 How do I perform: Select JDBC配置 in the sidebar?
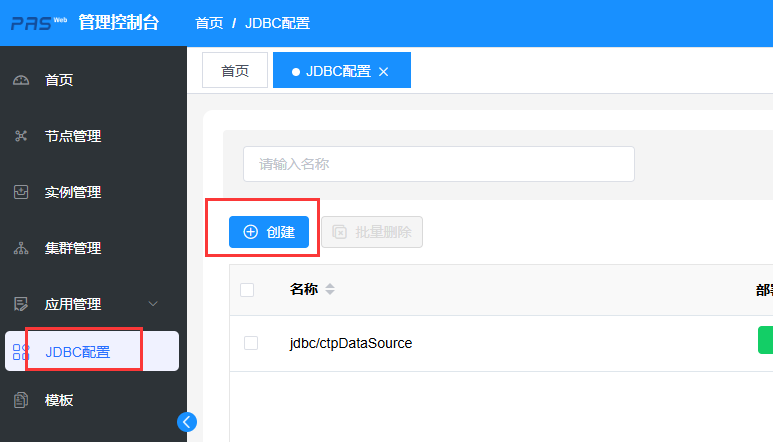[92, 351]
